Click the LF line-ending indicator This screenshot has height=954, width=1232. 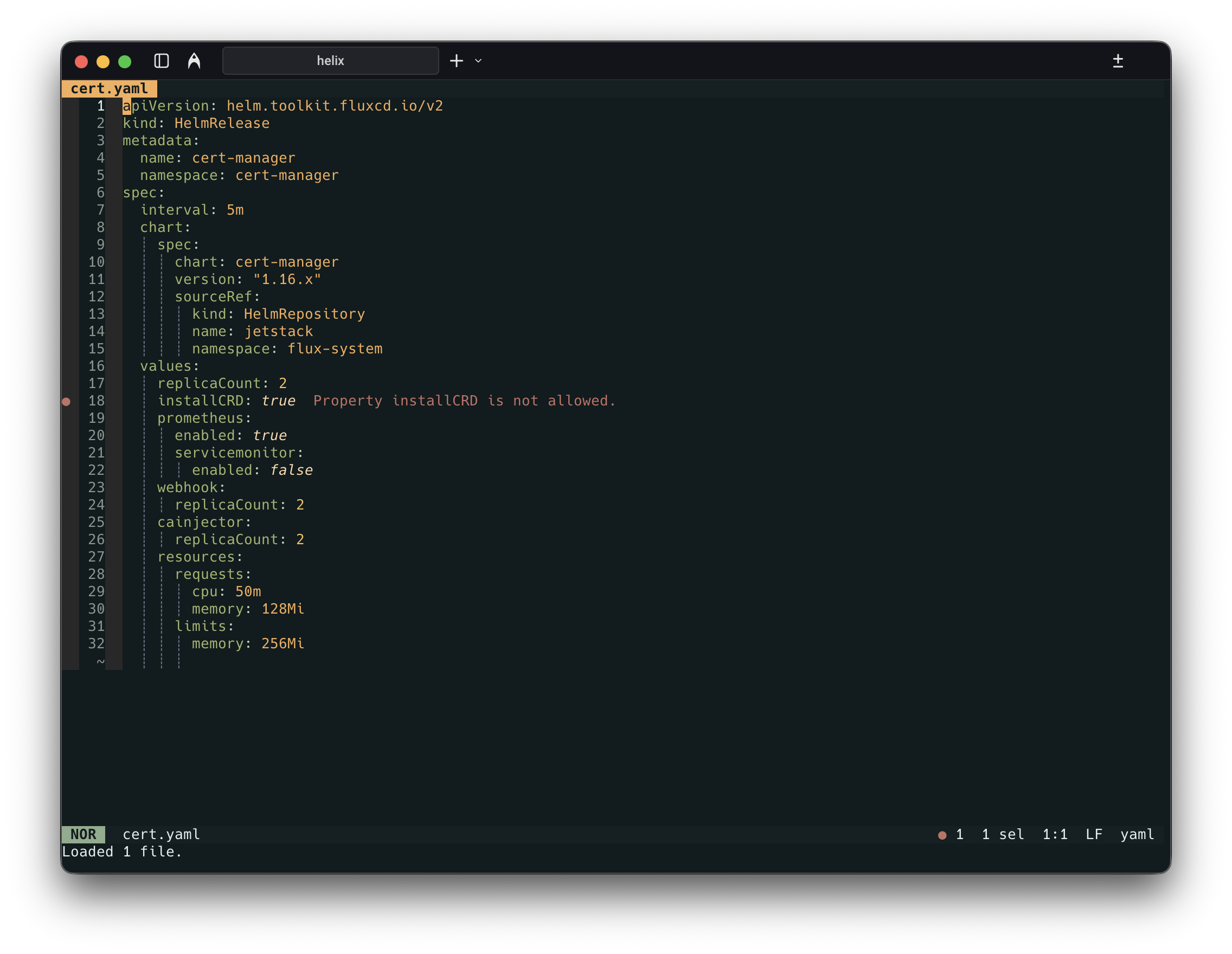[x=1094, y=835]
